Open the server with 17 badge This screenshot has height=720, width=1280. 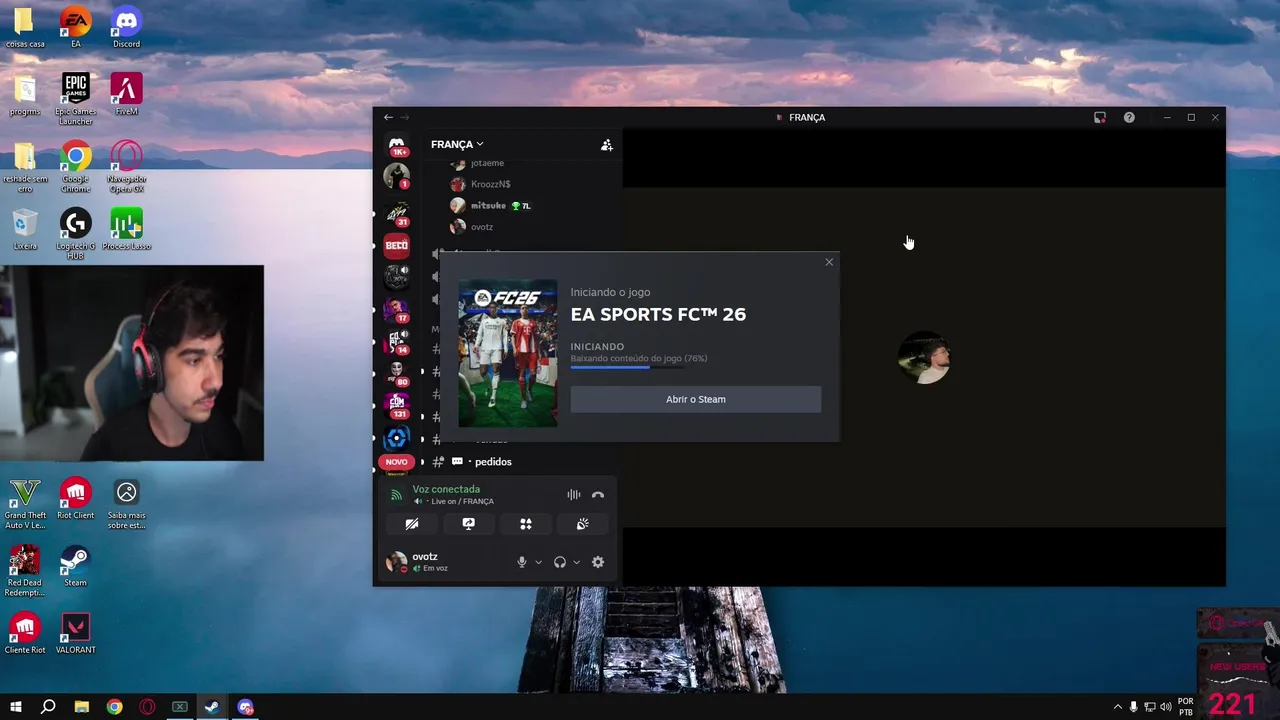[x=397, y=309]
